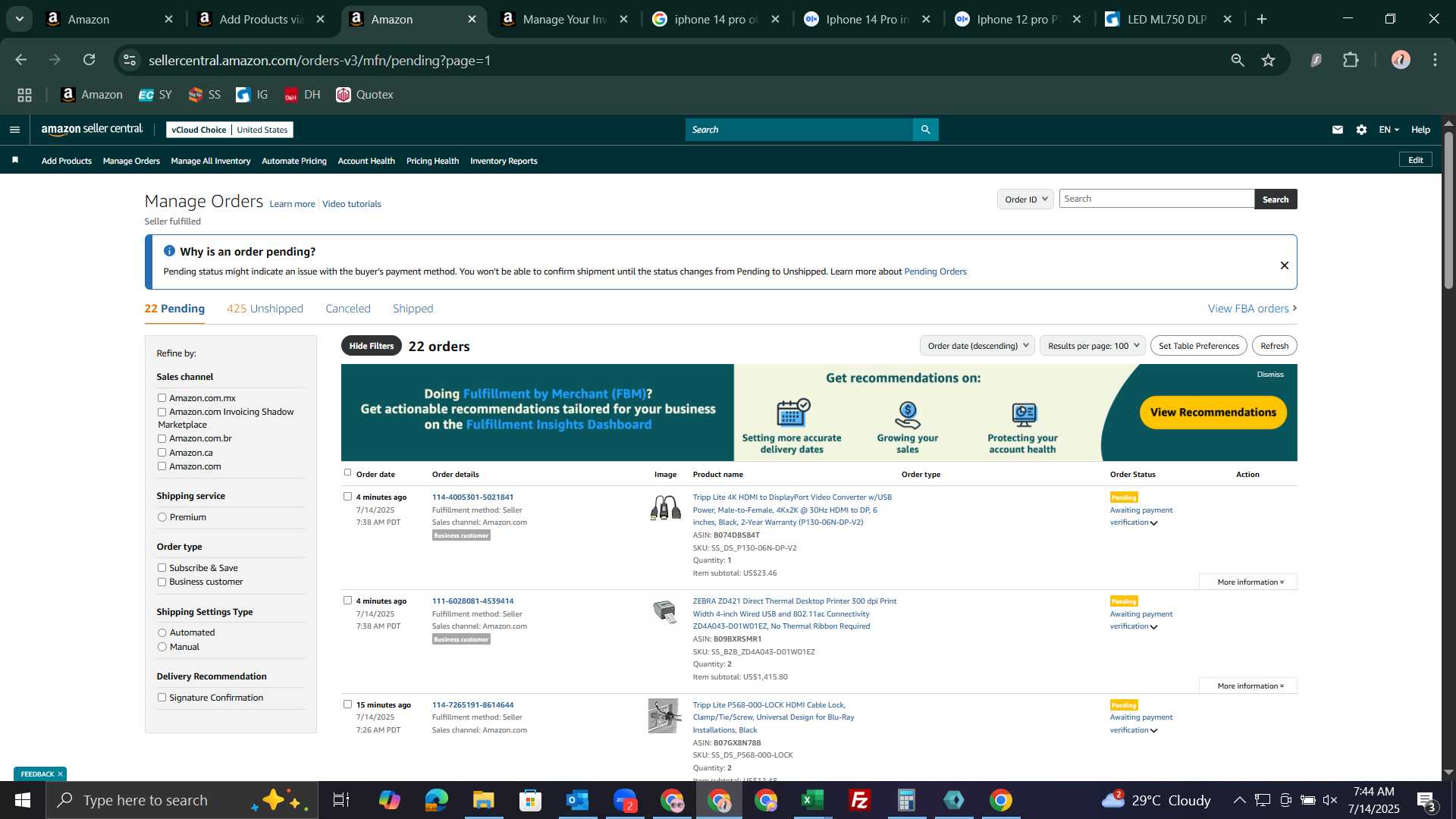1456x819 pixels.
Task: Expand Awaiting payment verification for first order
Action: 1154,523
